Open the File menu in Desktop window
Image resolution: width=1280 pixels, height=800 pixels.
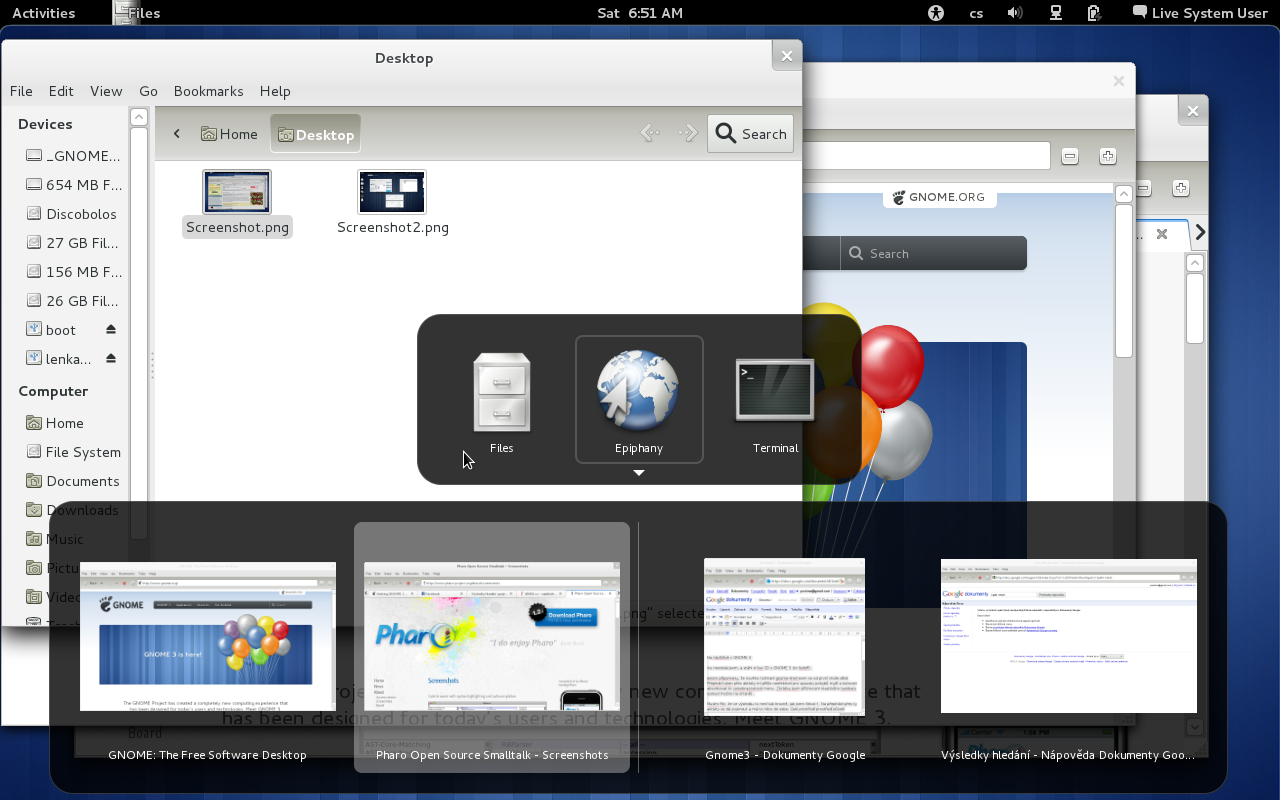(21, 91)
